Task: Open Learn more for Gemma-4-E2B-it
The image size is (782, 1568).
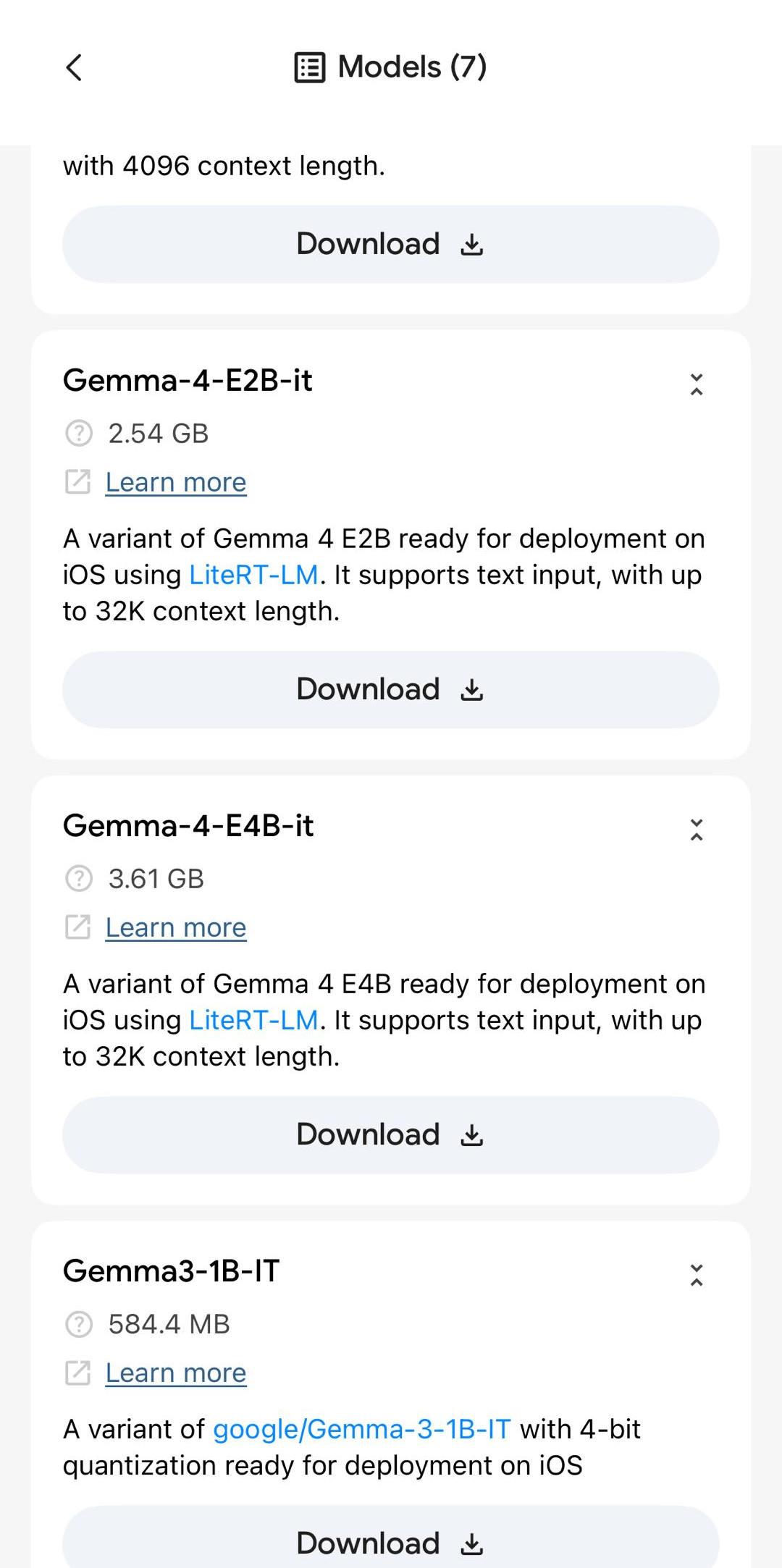Action: coord(176,482)
